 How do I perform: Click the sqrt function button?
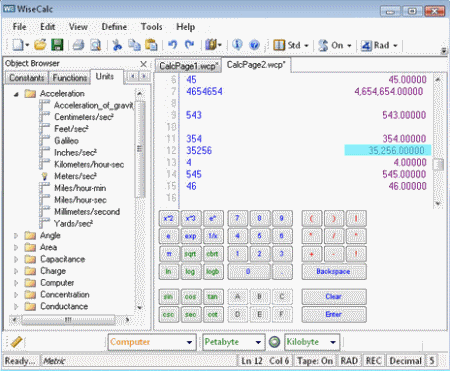tap(190, 254)
